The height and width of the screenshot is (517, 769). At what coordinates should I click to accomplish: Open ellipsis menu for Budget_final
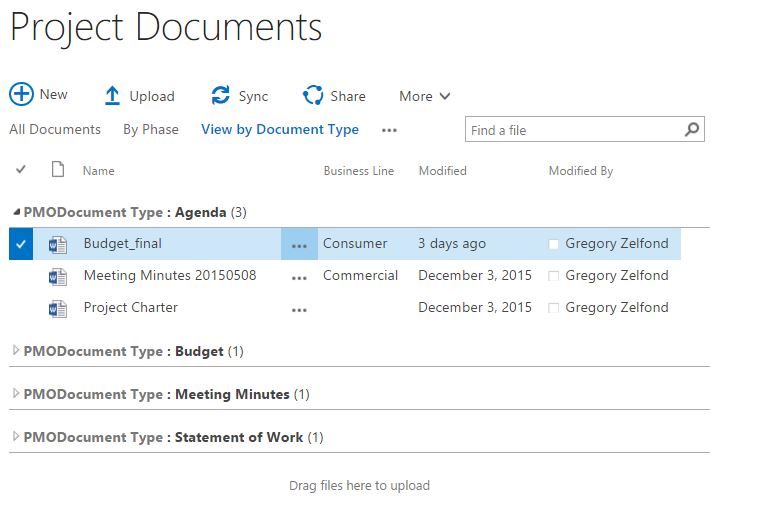click(x=299, y=244)
